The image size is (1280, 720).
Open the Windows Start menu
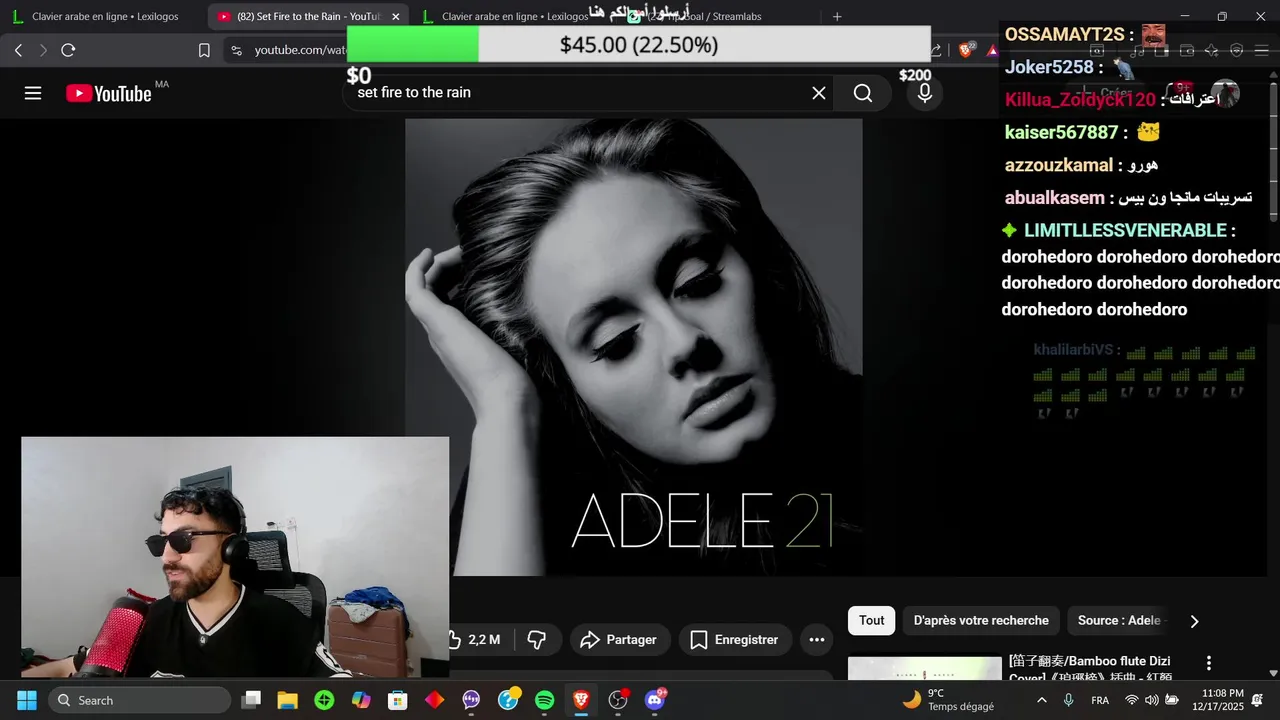tap(27, 700)
